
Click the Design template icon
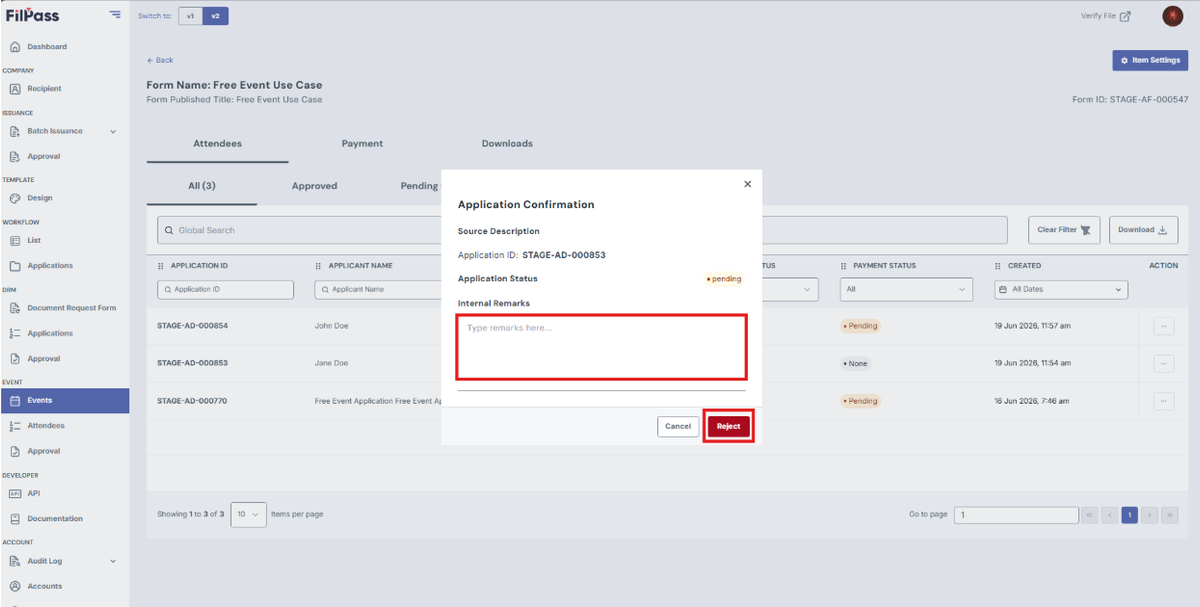click(x=15, y=198)
